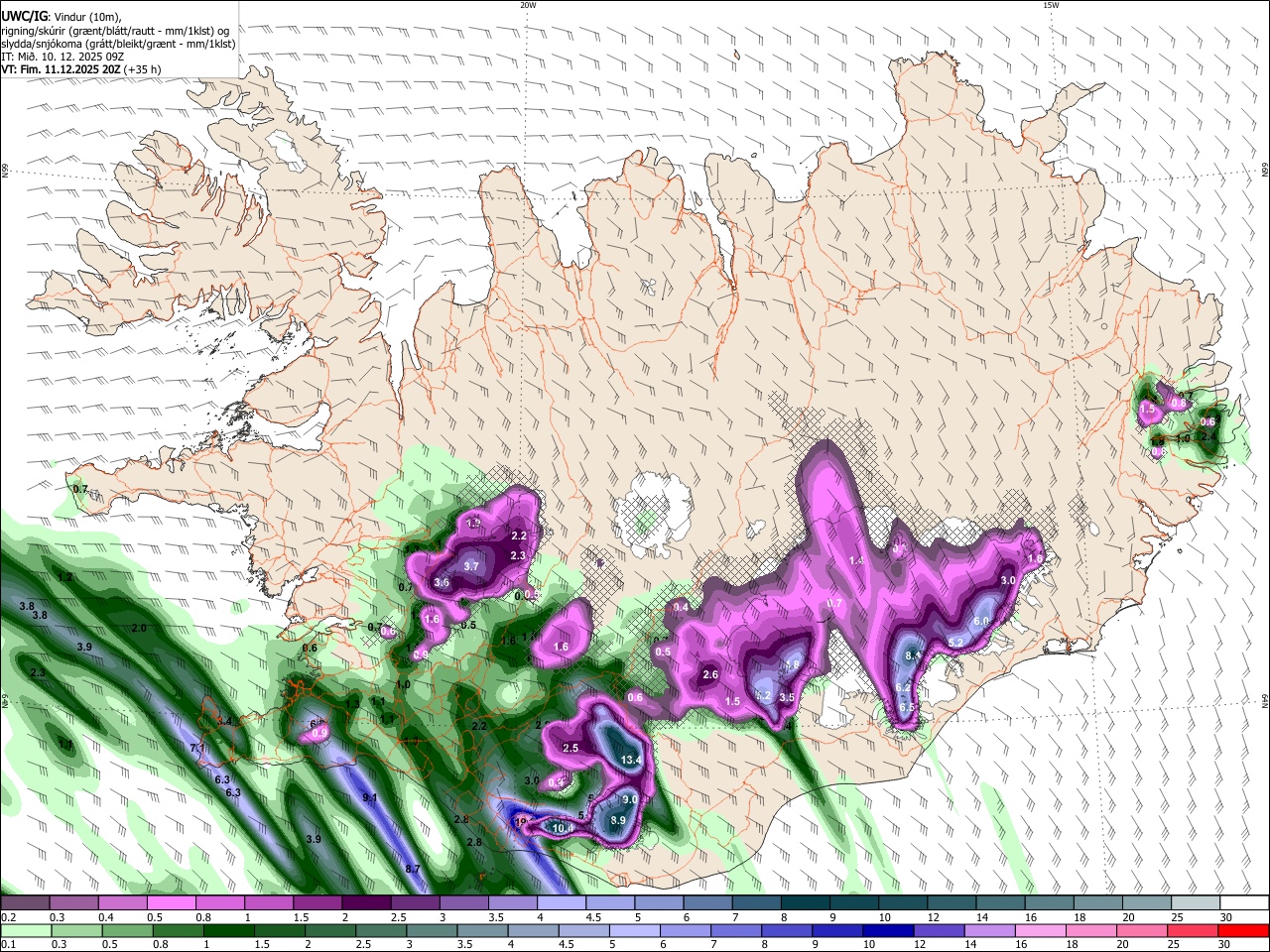Image resolution: width=1270 pixels, height=952 pixels.
Task: Click the grey-blue 3.5 rain-scale swatch
Action: (x=484, y=931)
